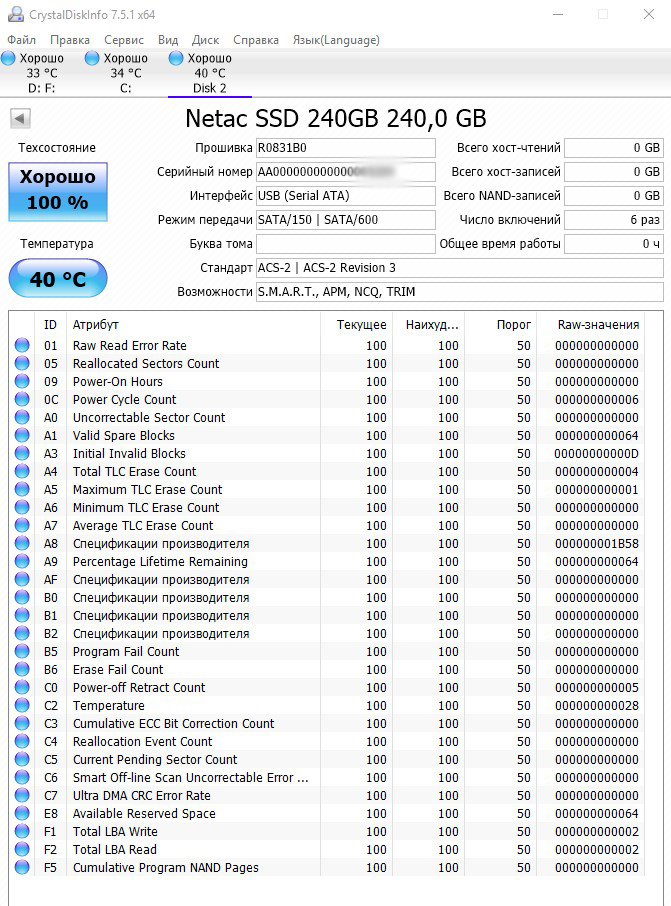Click status icon for Raw Read Error Rate
The width and height of the screenshot is (671, 906).
(x=22, y=346)
